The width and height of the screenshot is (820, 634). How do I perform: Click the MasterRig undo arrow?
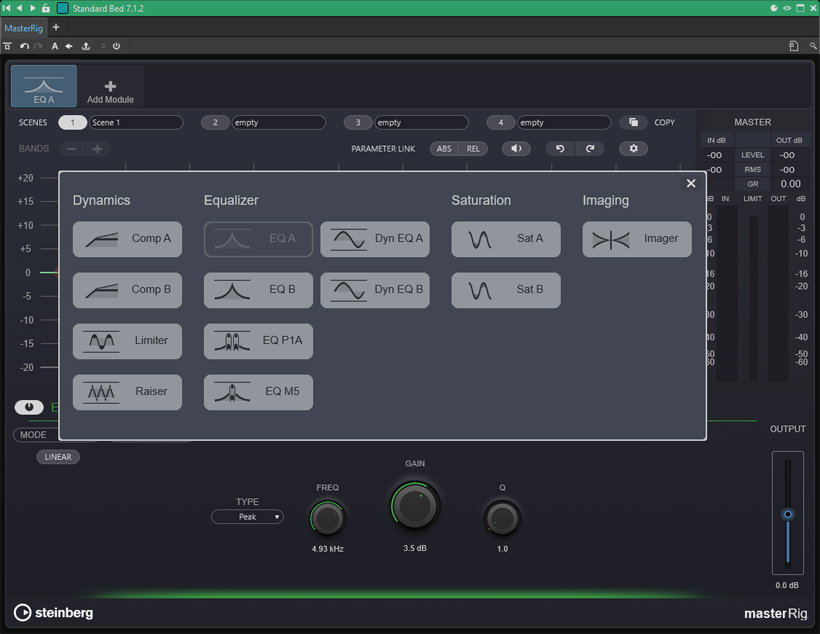(560, 149)
